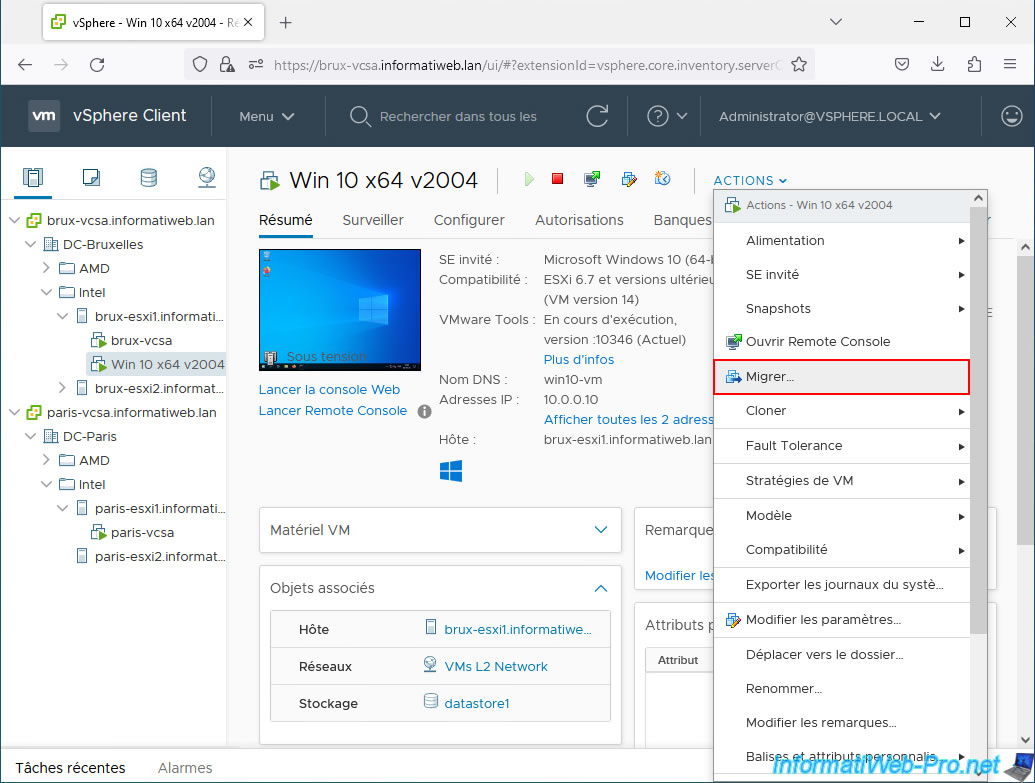This screenshot has height=783, width=1035.
Task: Open feedback smiley face icon
Action: coord(1011,116)
